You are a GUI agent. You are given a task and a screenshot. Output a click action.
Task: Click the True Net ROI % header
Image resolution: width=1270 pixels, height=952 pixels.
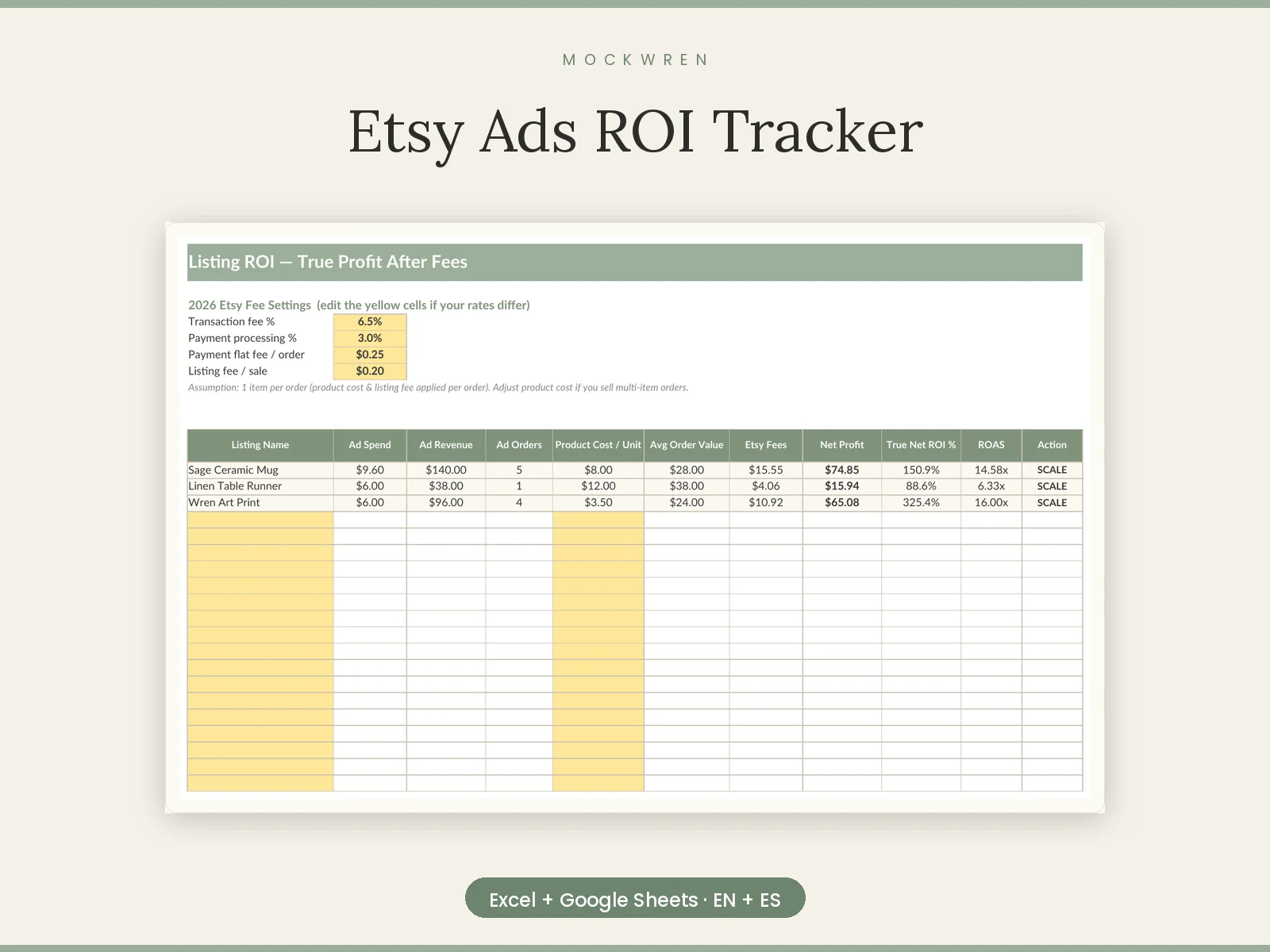point(921,445)
